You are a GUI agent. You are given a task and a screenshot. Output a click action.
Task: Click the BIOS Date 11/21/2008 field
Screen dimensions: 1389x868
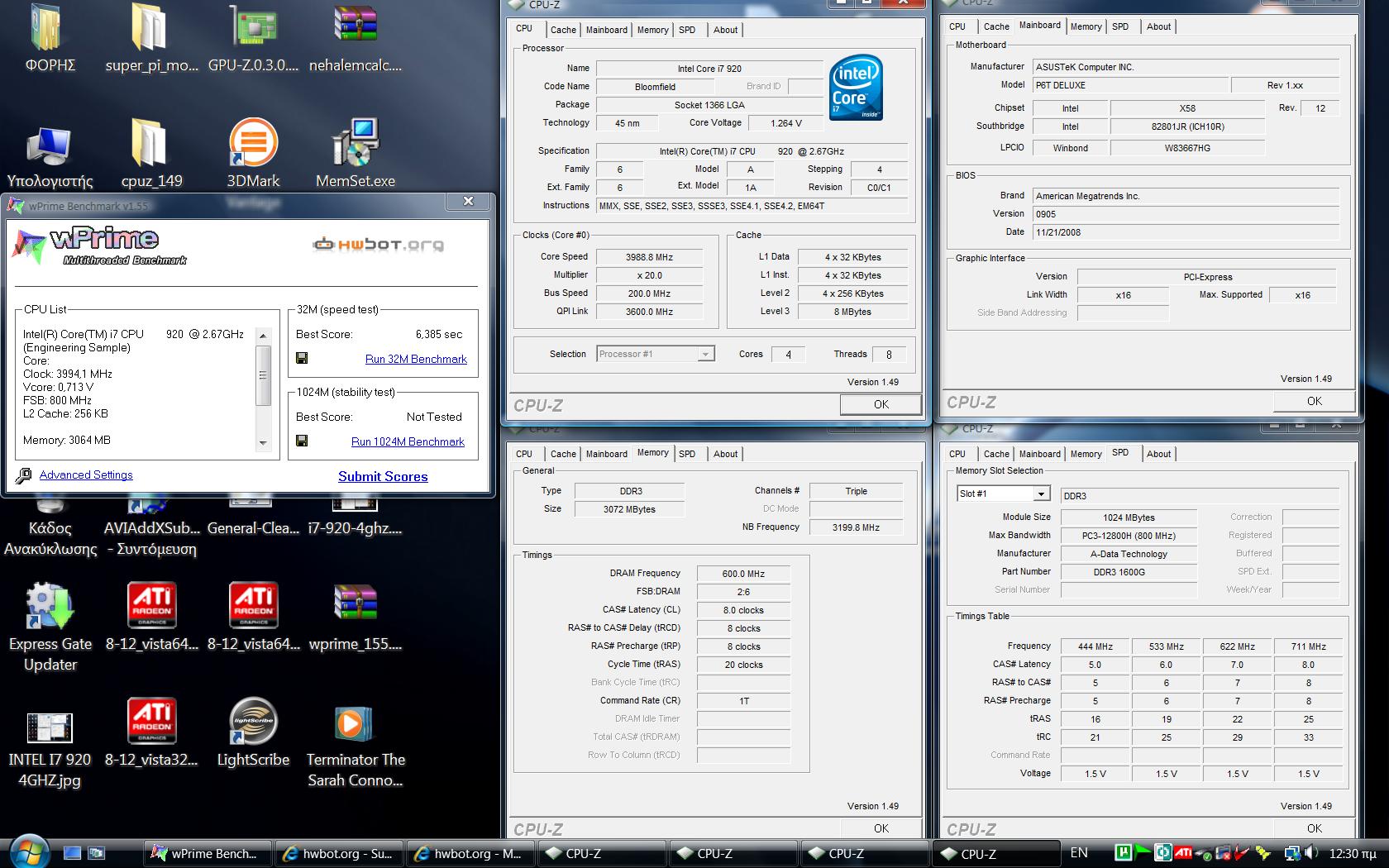(x=1185, y=232)
